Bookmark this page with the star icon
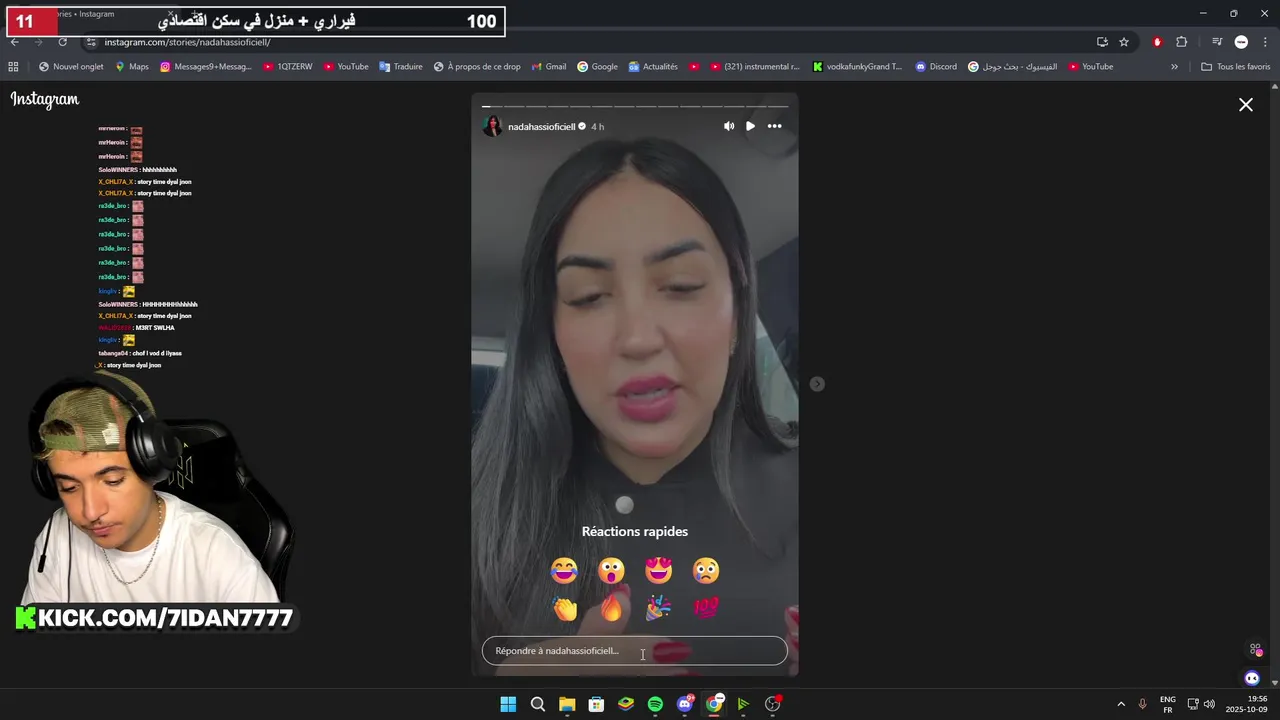Viewport: 1280px width, 720px height. [1124, 42]
